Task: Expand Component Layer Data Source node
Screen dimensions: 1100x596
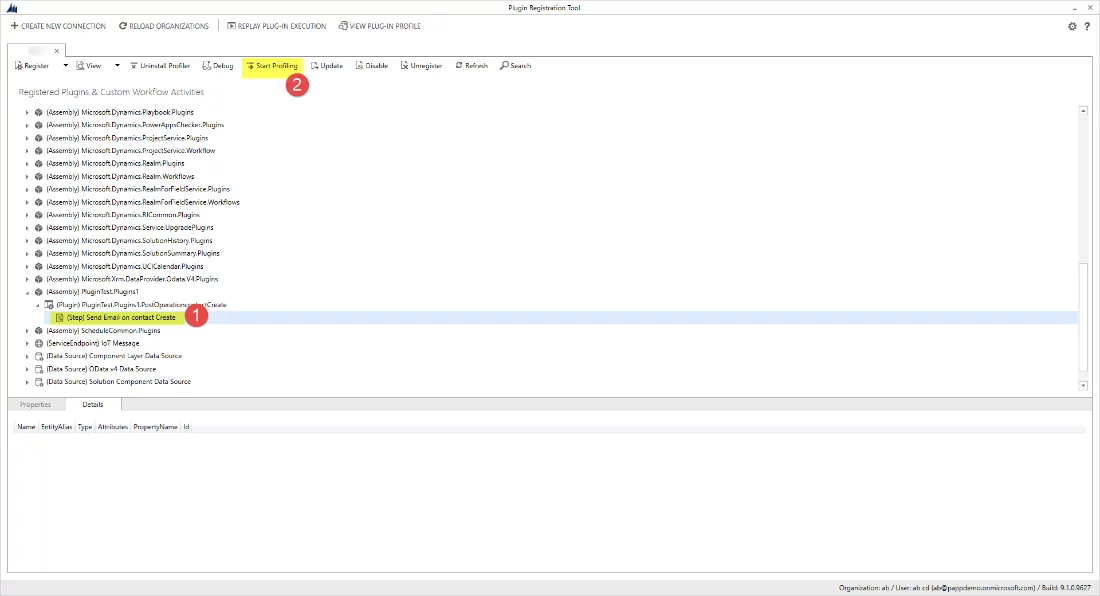Action: tap(27, 356)
